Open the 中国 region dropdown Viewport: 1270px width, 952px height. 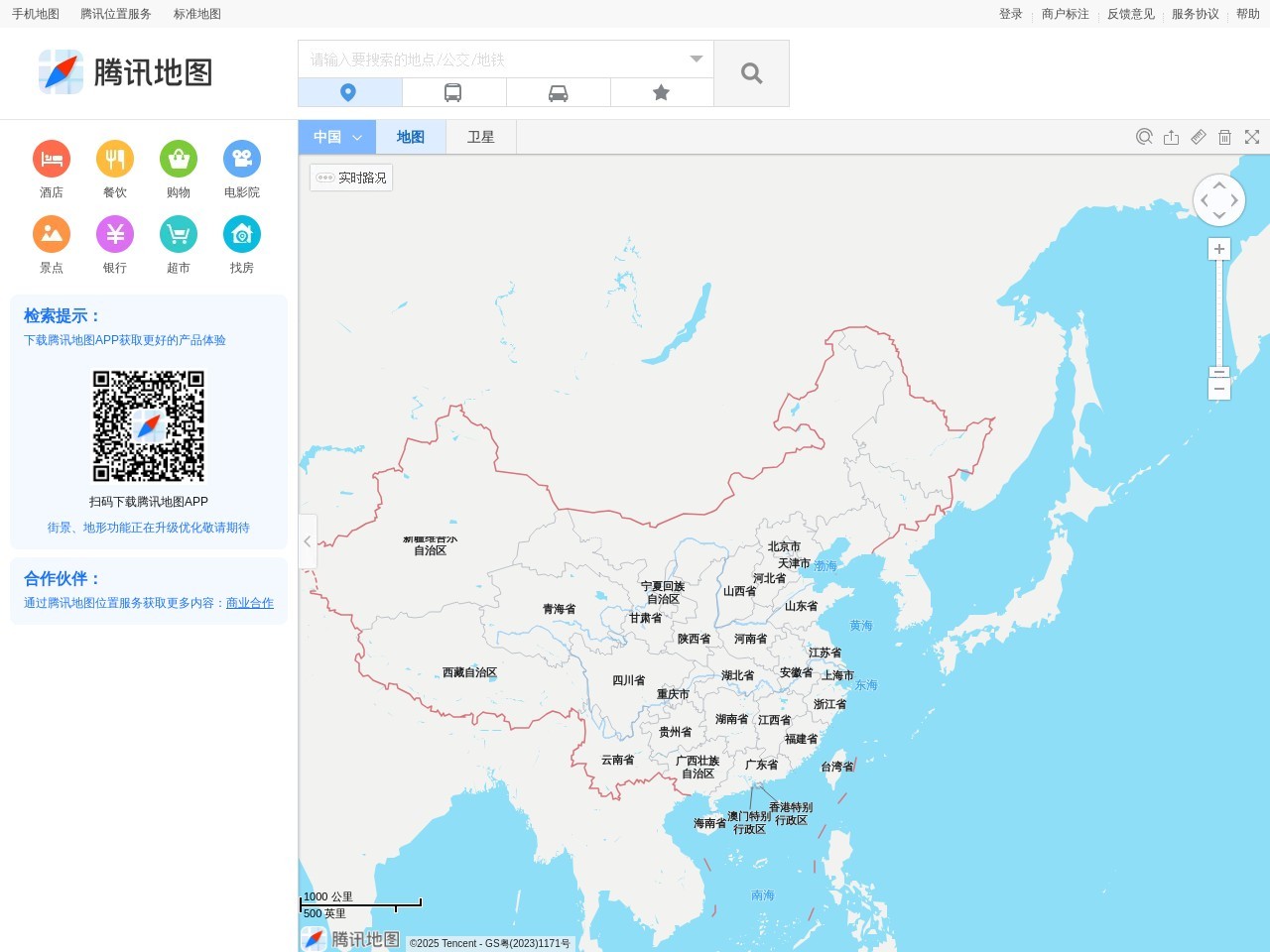335,136
